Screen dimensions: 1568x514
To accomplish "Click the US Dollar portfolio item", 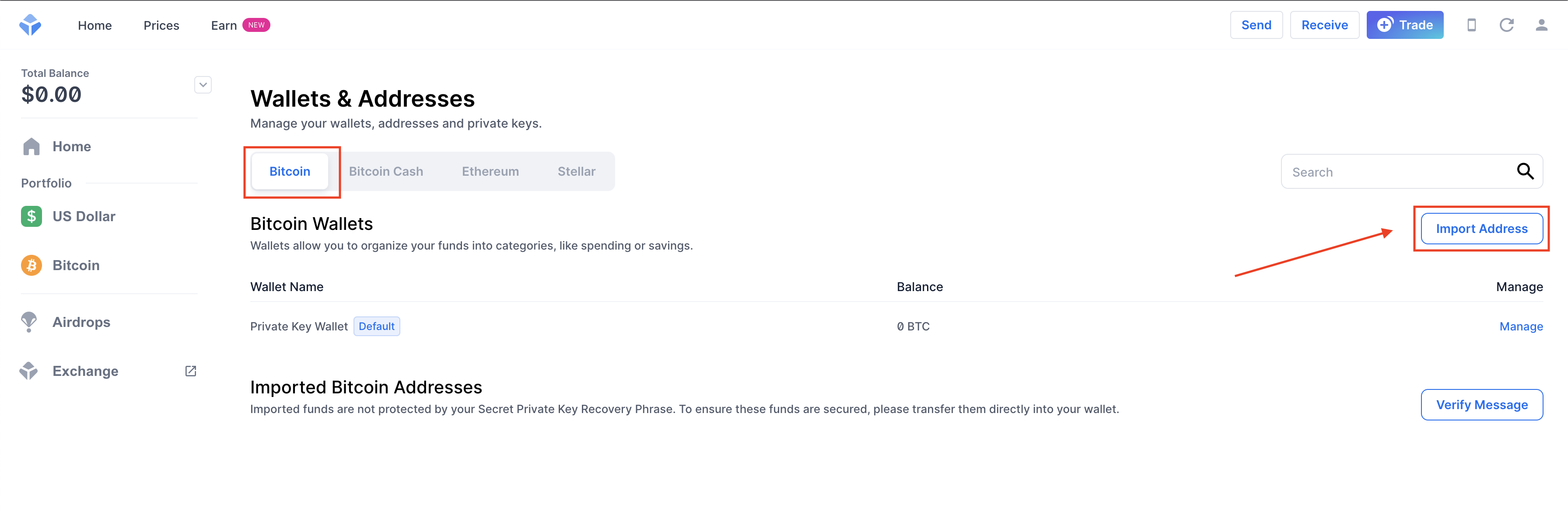I will click(83, 215).
